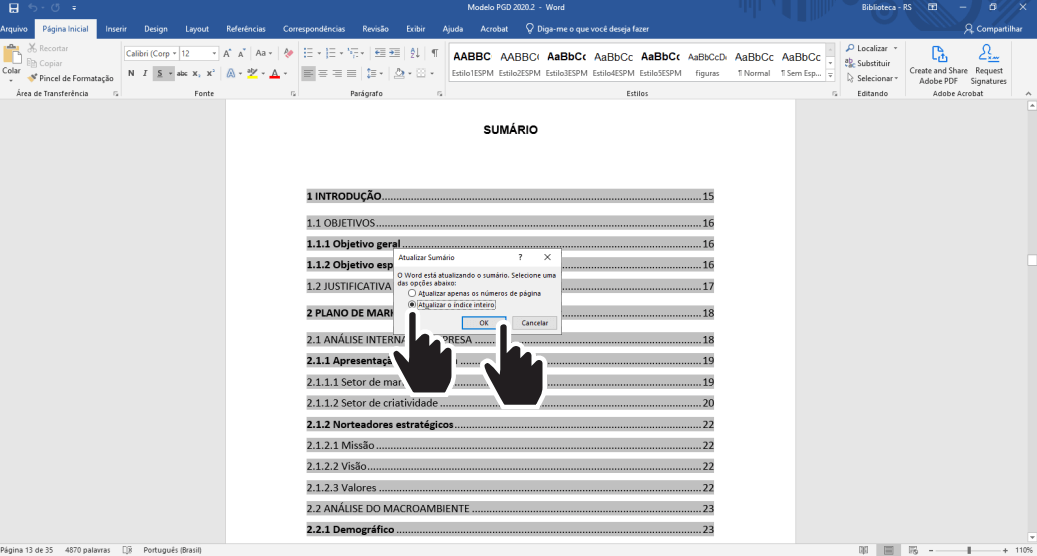Click the Pincel de Formatação format painter
Viewport: 1037px width, 556px height.
(x=70, y=78)
